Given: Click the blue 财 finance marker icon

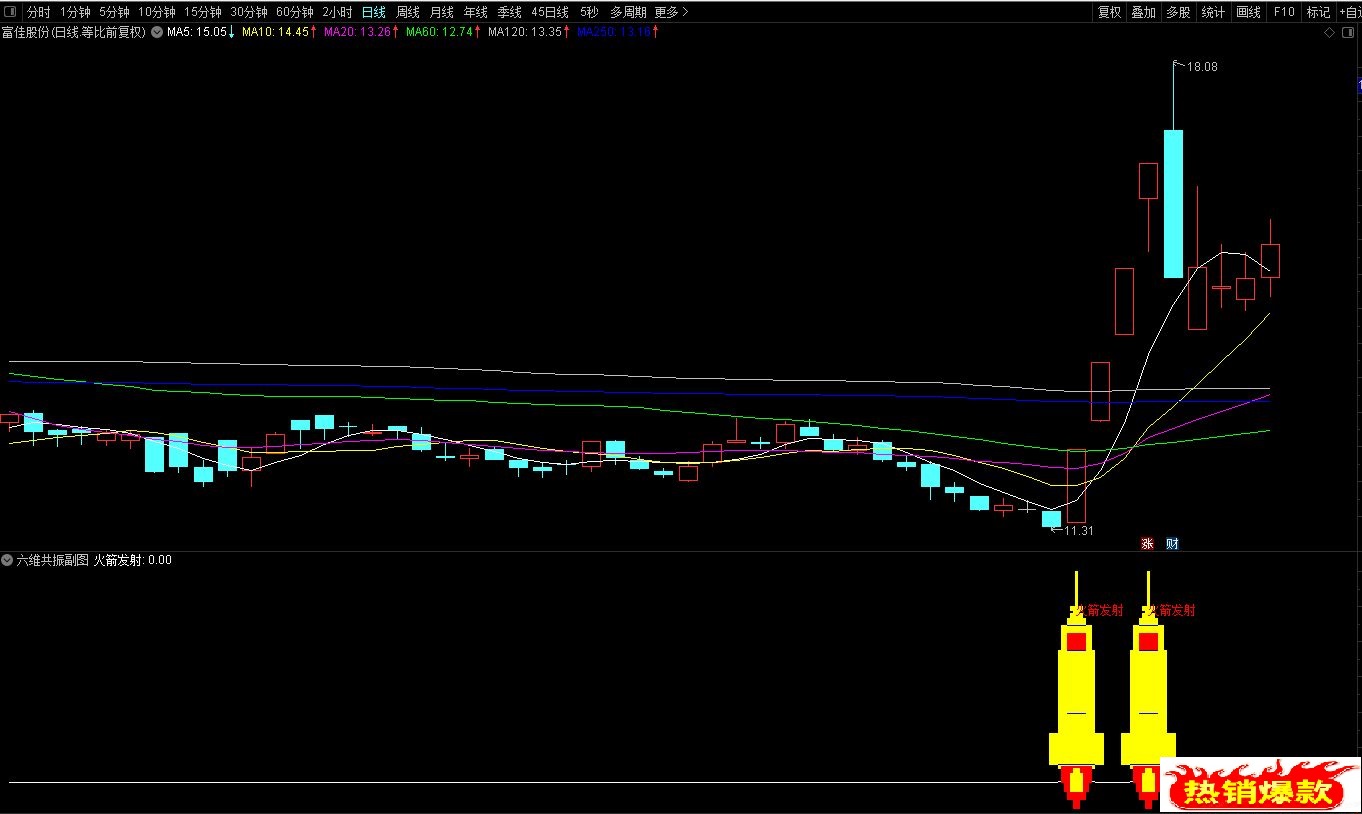Looking at the screenshot, I should (1173, 544).
